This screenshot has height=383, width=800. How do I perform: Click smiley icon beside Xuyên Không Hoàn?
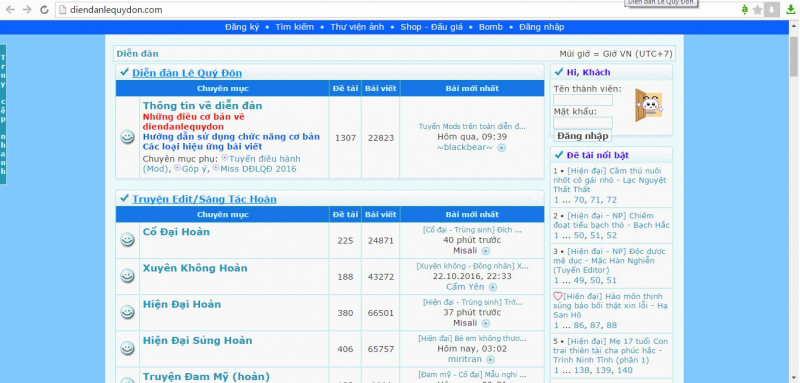pyautogui.click(x=127, y=276)
